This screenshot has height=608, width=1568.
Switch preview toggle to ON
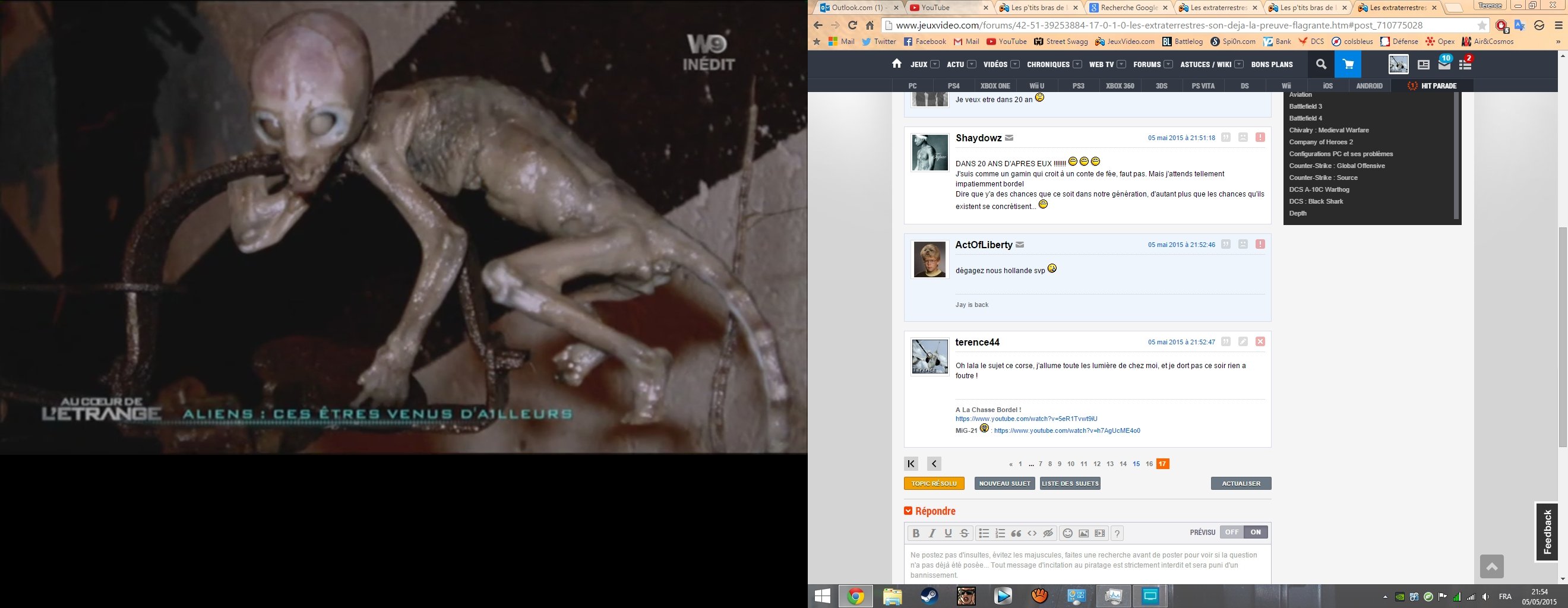pos(1256,532)
